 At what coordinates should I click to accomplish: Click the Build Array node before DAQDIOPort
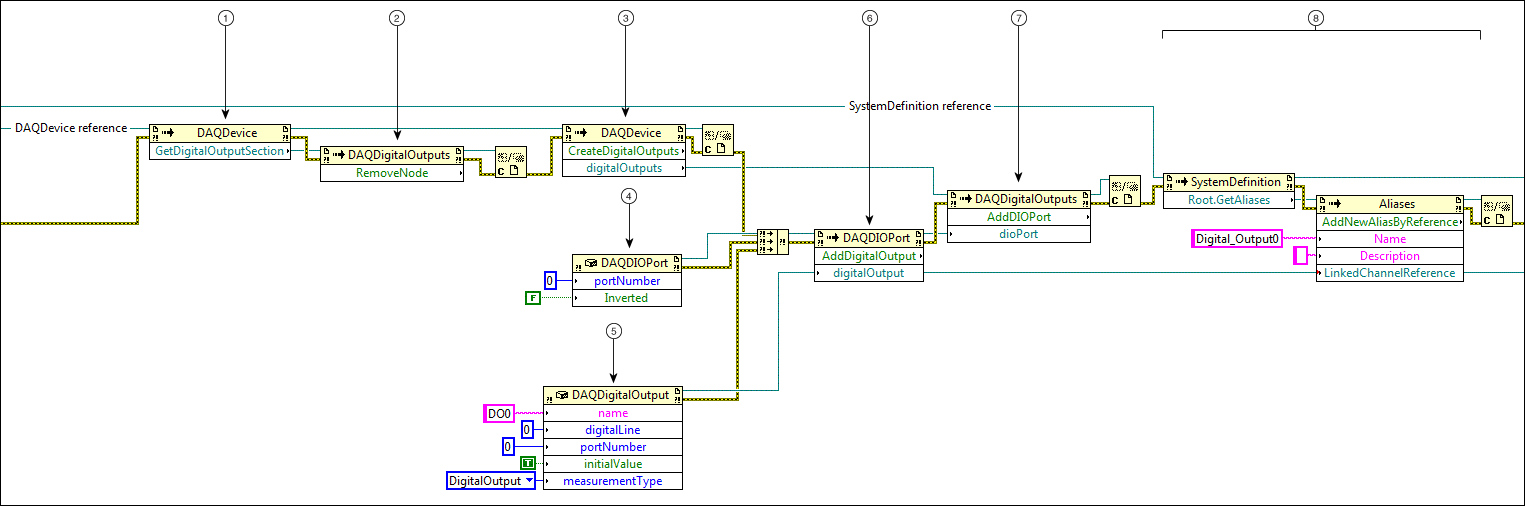772,239
